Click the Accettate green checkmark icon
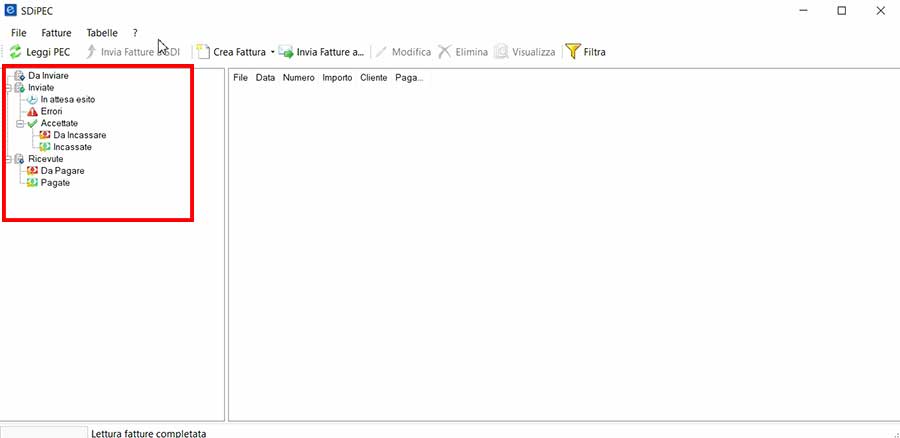 point(33,123)
